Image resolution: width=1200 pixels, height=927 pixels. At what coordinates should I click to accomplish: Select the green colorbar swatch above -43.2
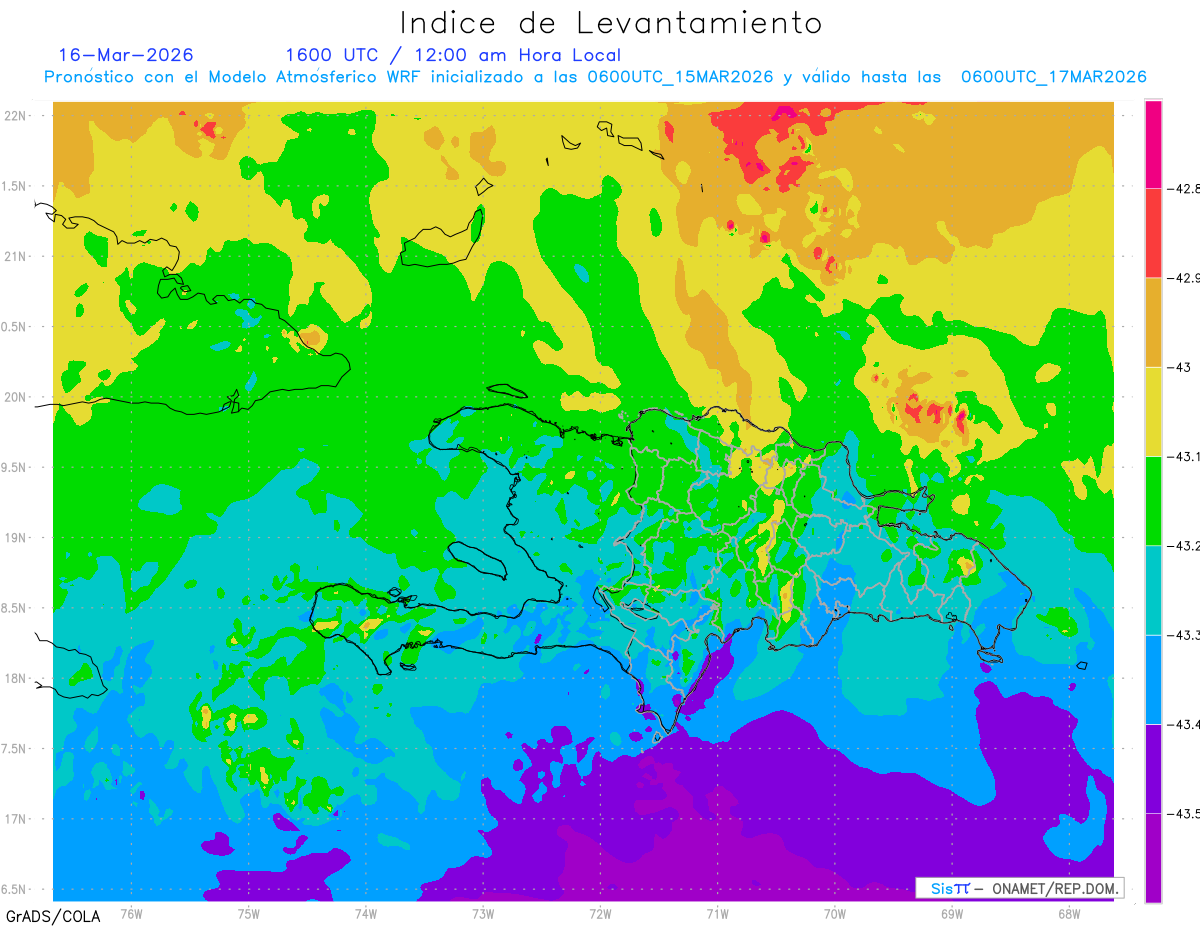coord(1153,501)
